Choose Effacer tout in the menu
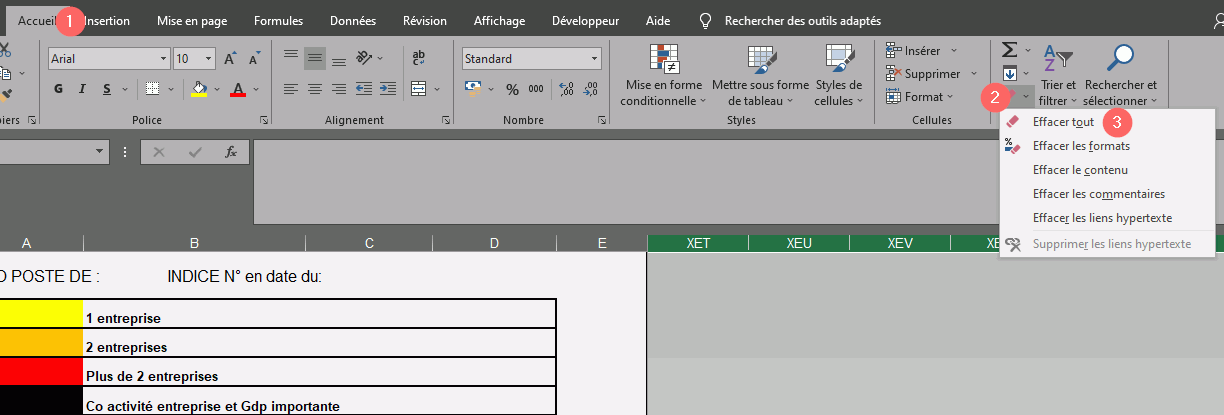Image resolution: width=1224 pixels, height=415 pixels. pos(1063,122)
